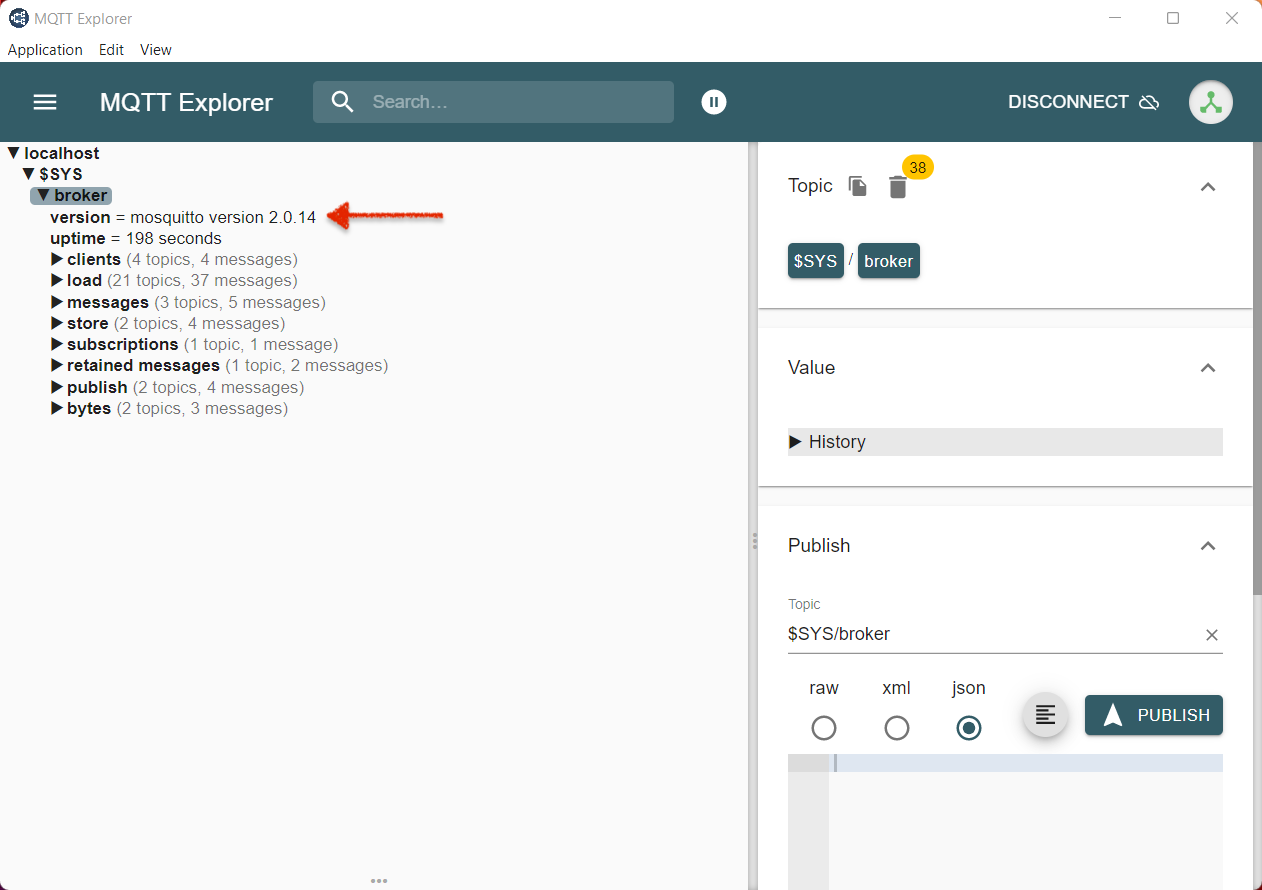Image resolution: width=1262 pixels, height=890 pixels.
Task: Select the xml payload format
Action: [x=897, y=728]
